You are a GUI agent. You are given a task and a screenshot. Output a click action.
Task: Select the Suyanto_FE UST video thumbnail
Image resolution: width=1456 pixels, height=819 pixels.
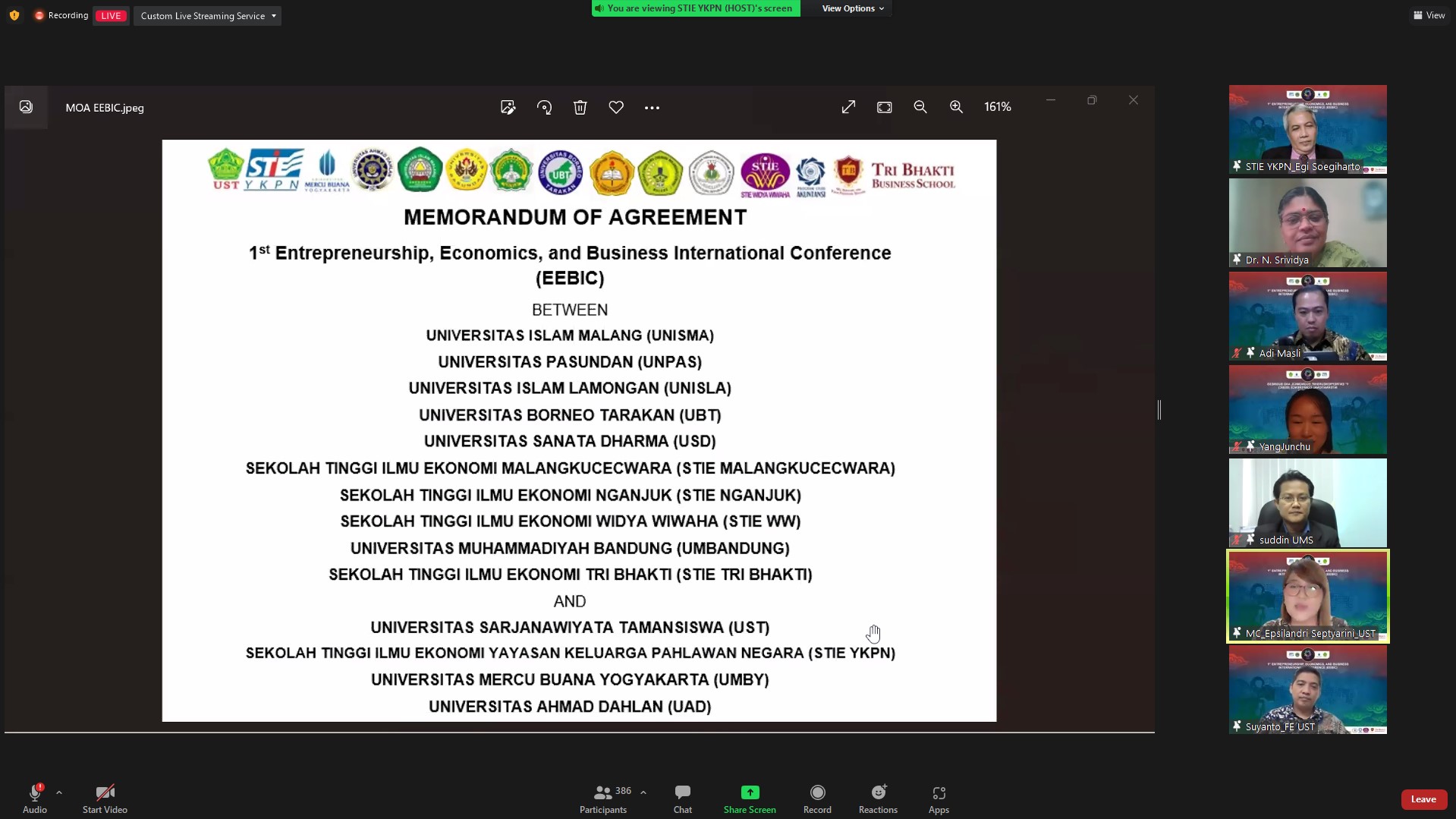point(1307,689)
